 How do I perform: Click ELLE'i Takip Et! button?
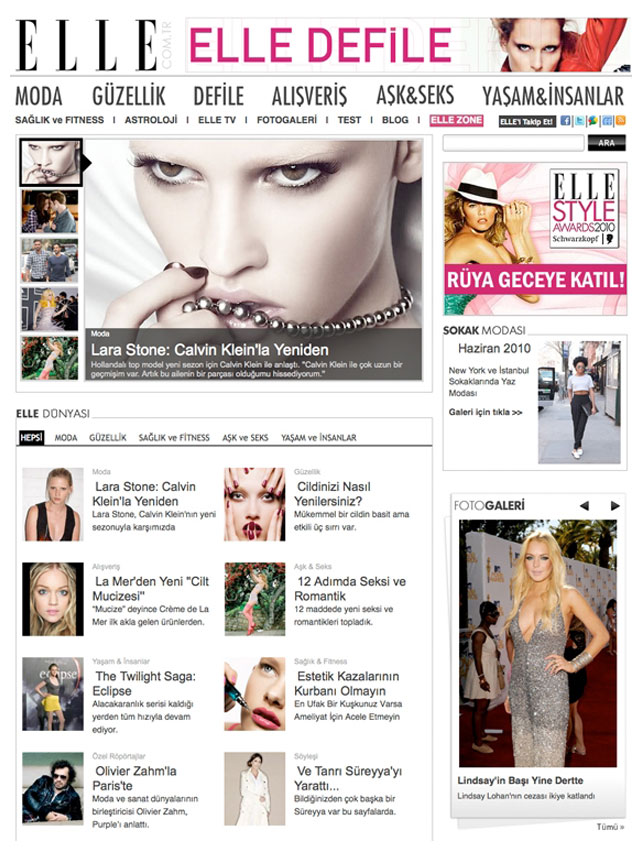coord(527,121)
